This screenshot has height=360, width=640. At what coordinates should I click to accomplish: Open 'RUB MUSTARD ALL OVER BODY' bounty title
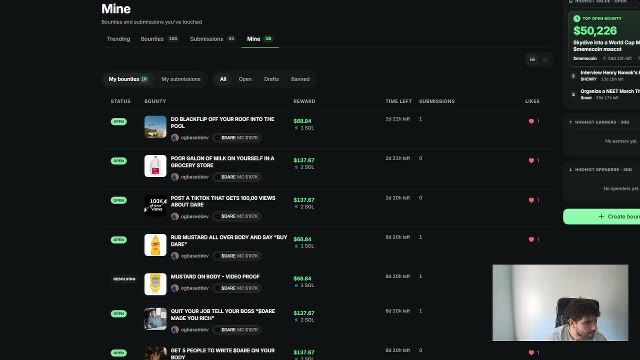point(229,240)
